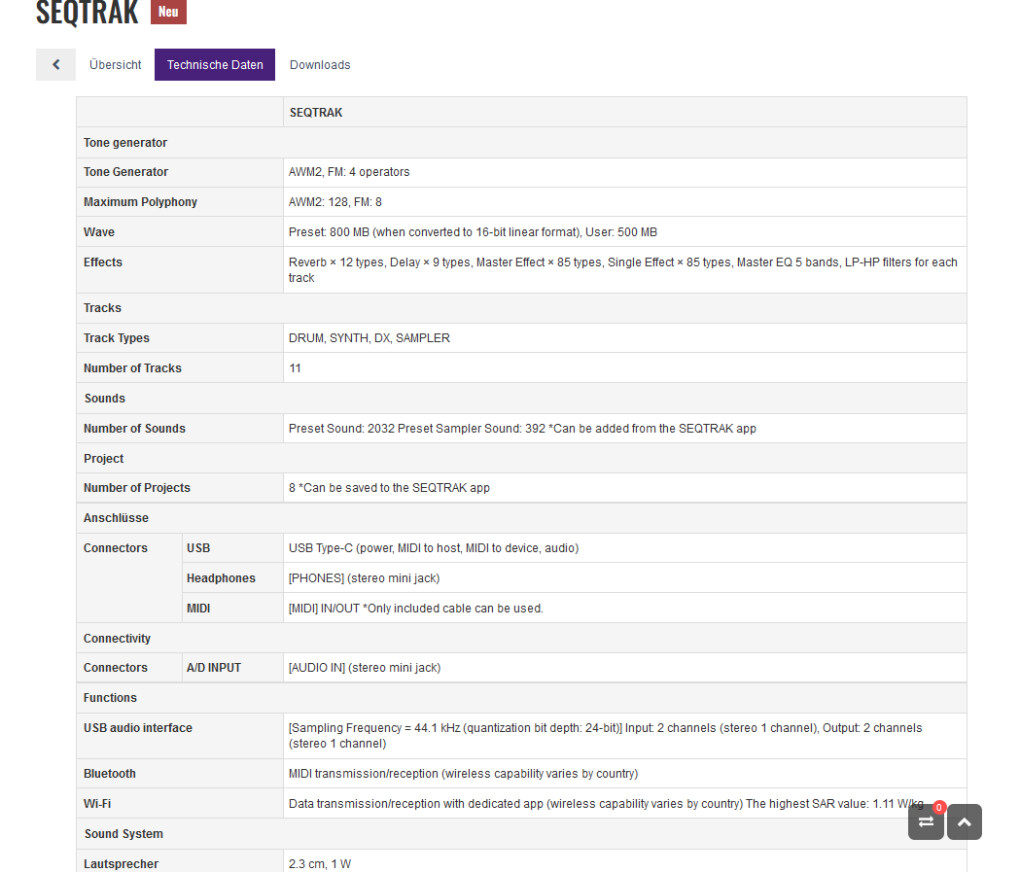Click the '2.3 cm, 1 W' value
This screenshot has width=1020, height=872.
coord(320,864)
